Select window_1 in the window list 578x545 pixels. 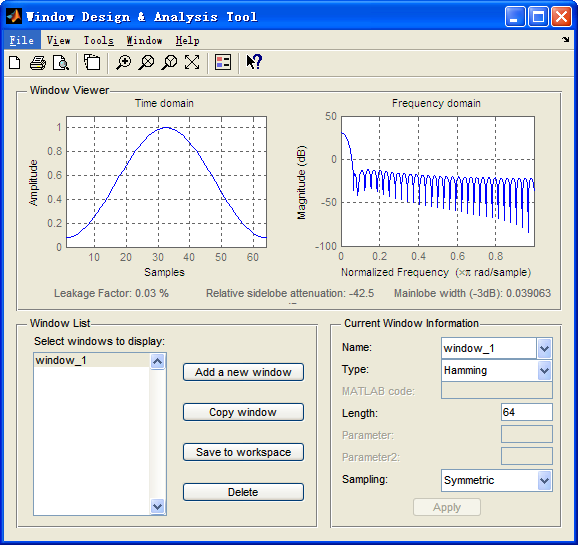coord(92,360)
